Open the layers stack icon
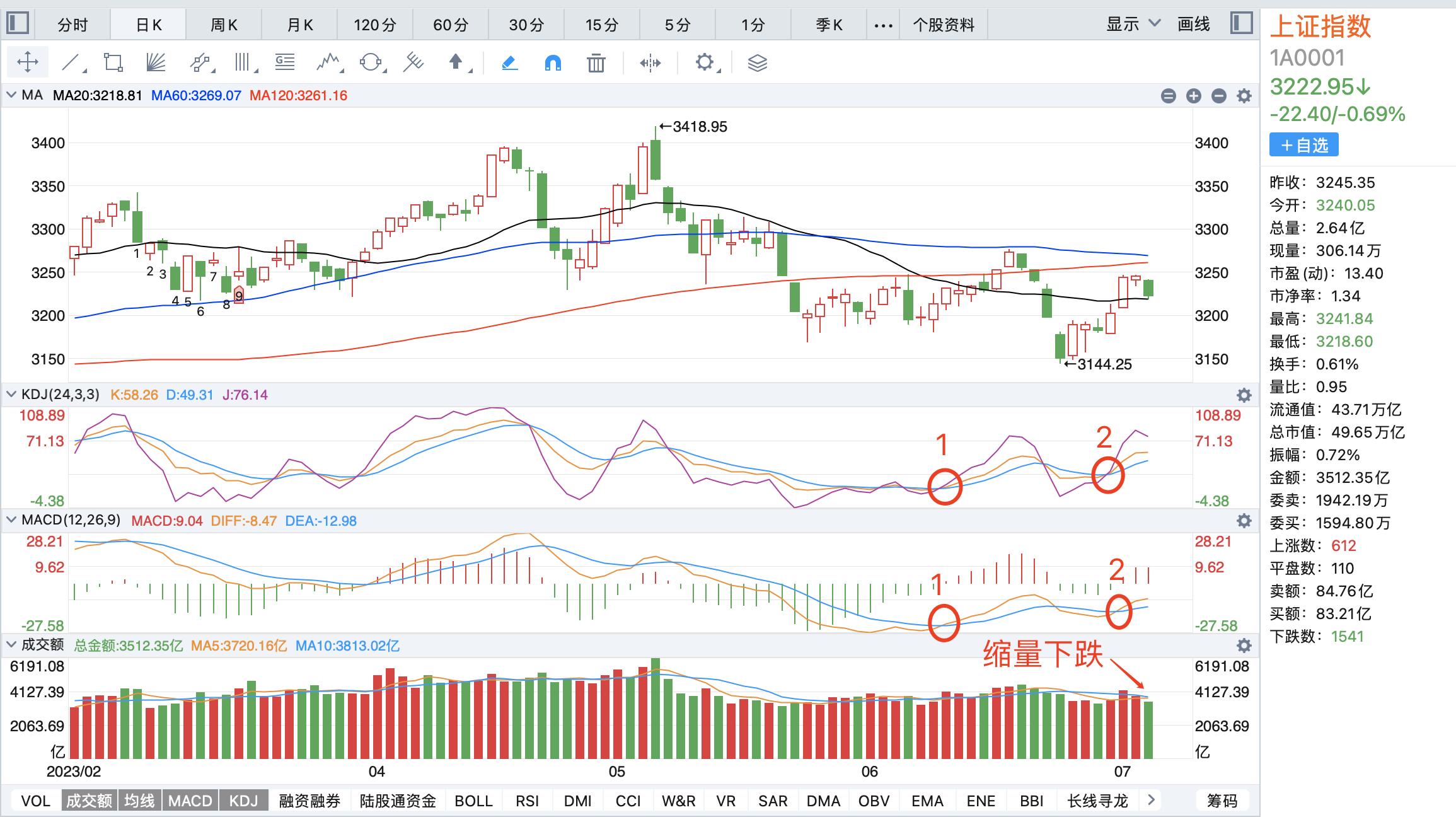 [757, 62]
